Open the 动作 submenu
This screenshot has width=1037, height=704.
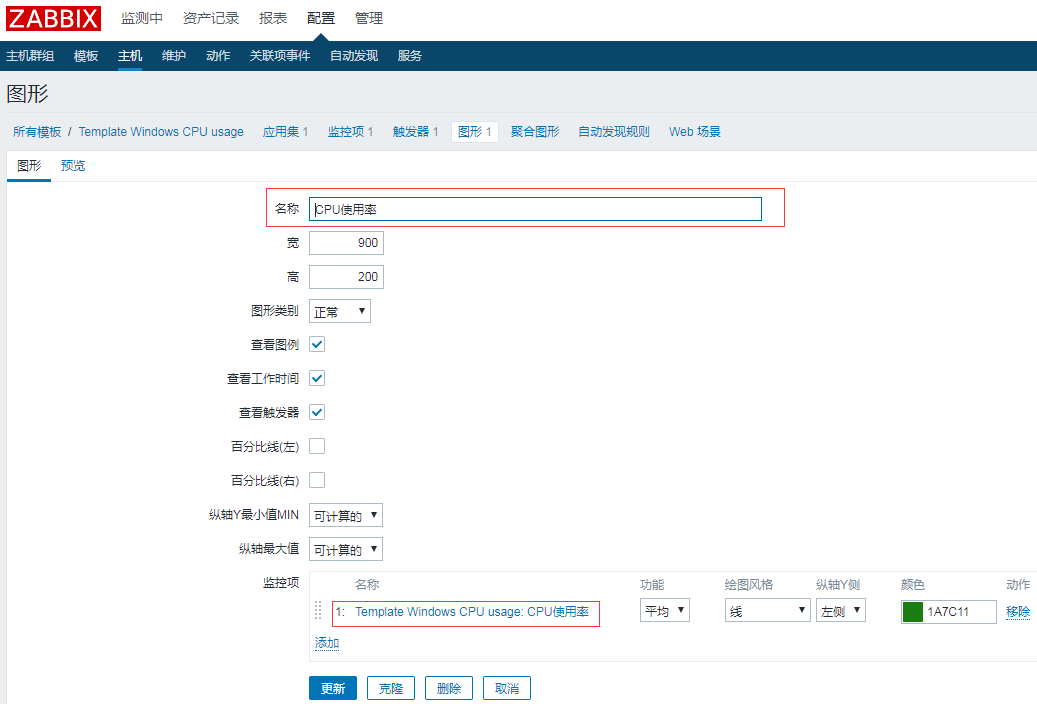[218, 56]
